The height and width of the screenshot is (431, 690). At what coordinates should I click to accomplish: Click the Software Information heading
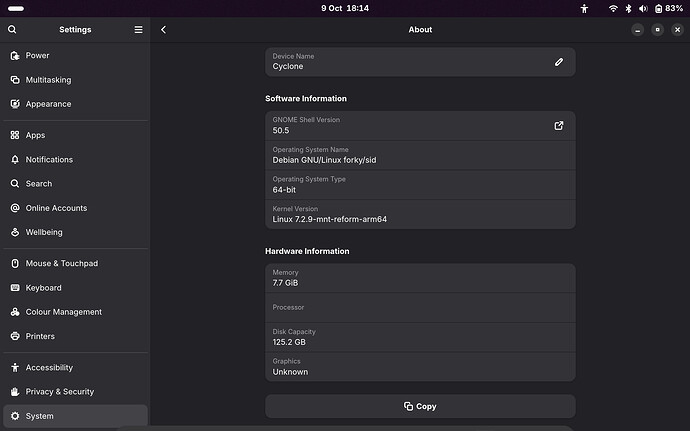tap(306, 99)
